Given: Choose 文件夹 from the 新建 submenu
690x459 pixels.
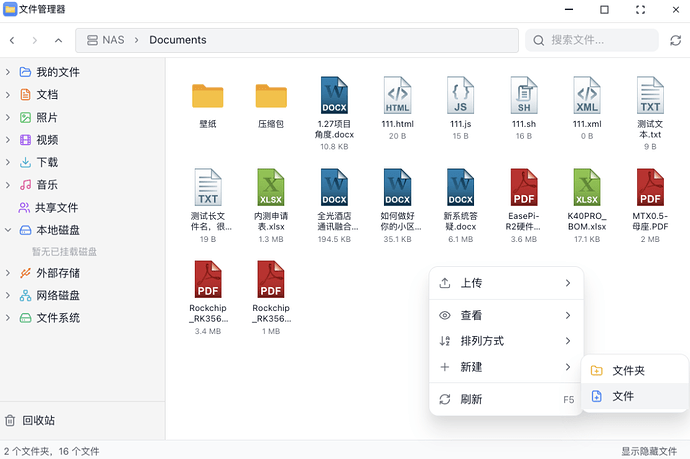Looking at the screenshot, I should coord(627,370).
